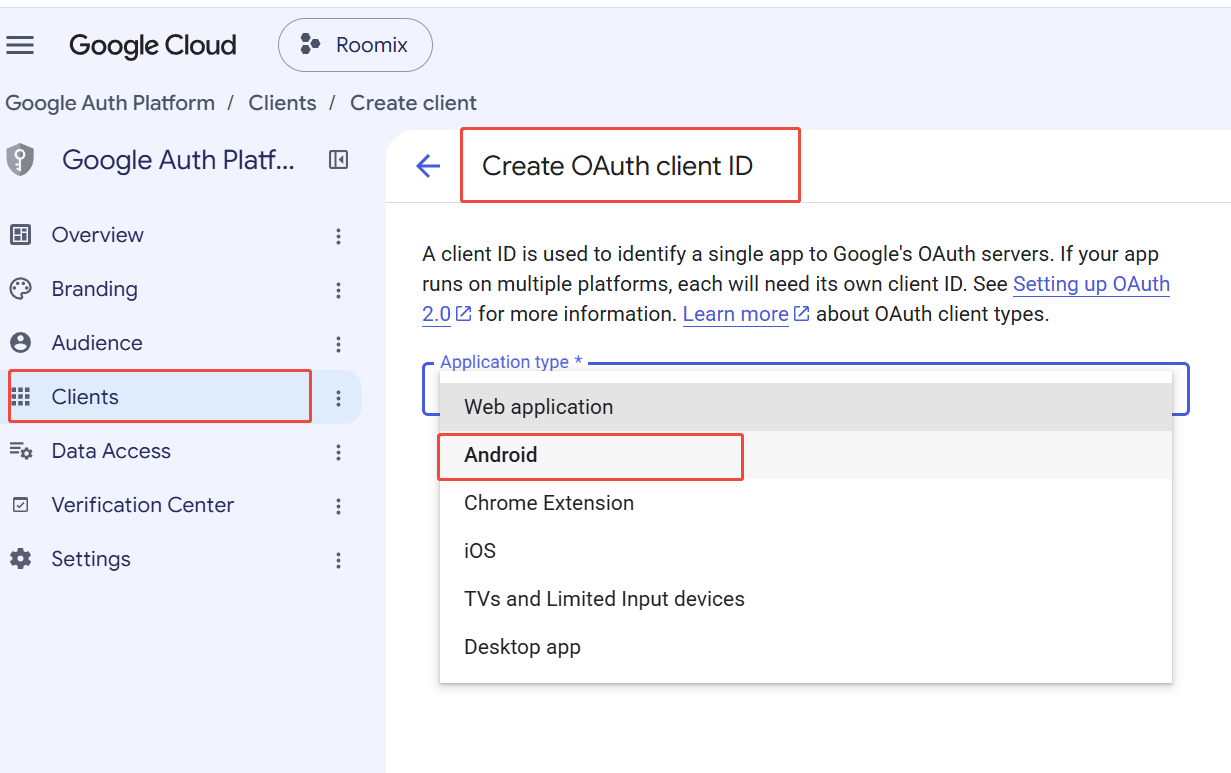This screenshot has width=1231, height=773.
Task: Click the Google Auth Platform shield icon
Action: pos(20,160)
